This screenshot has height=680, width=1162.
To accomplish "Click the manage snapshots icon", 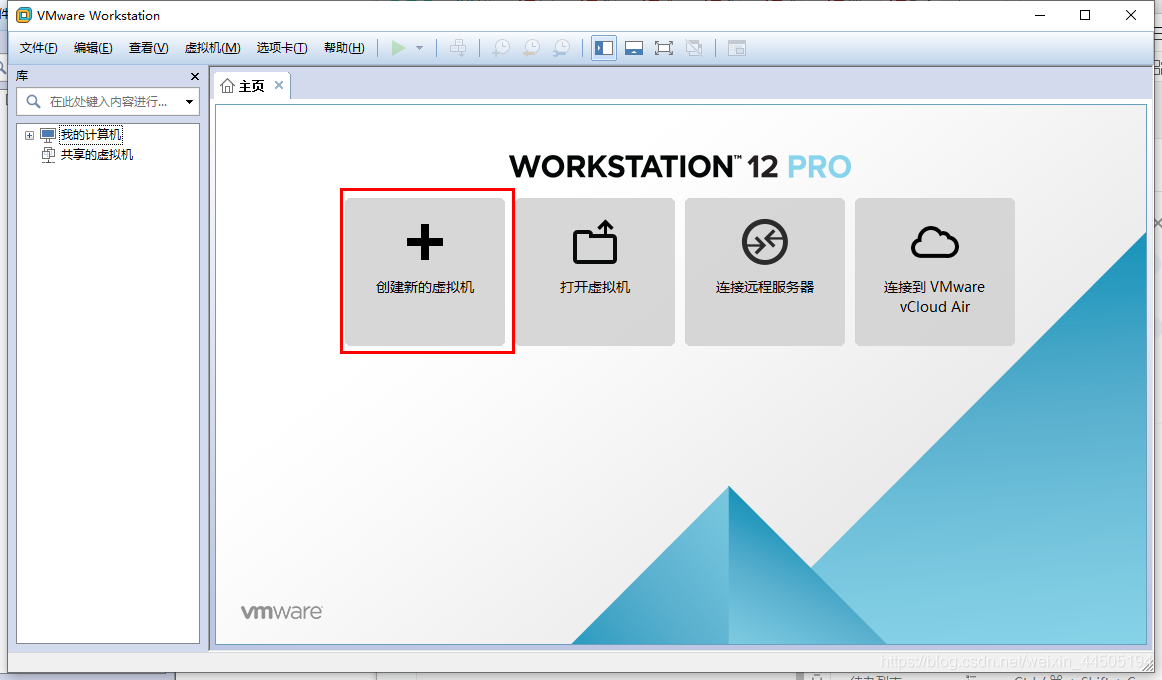I will [x=562, y=48].
